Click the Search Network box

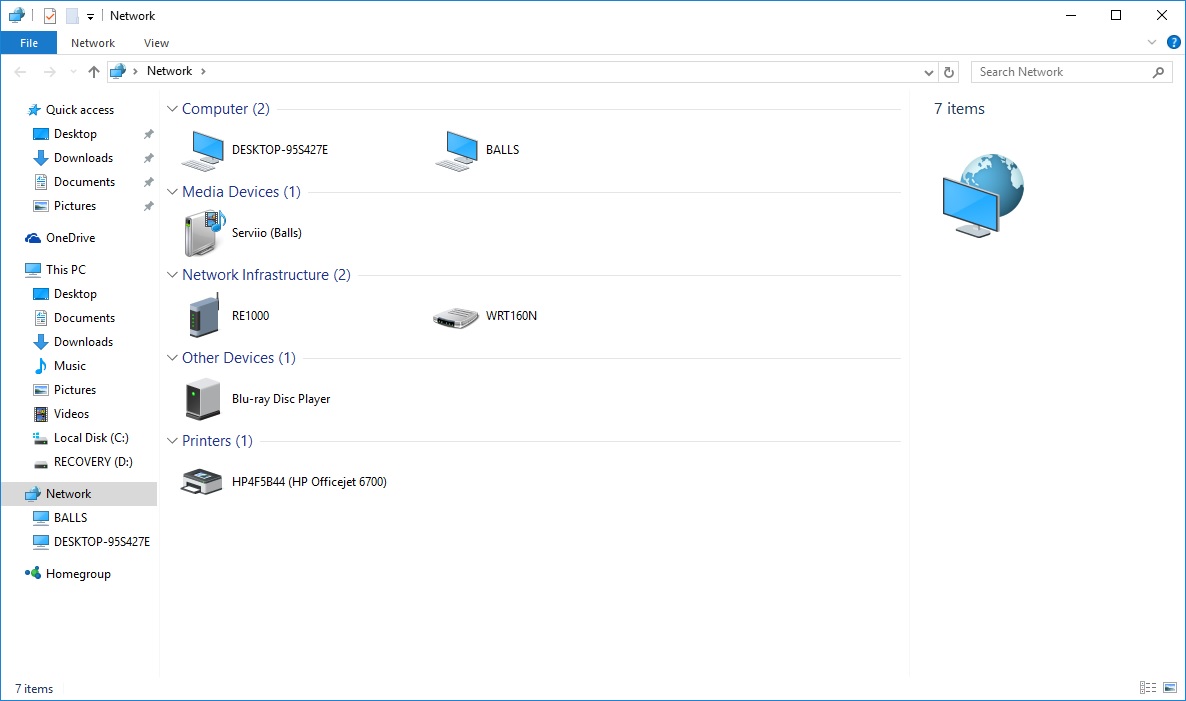1060,72
